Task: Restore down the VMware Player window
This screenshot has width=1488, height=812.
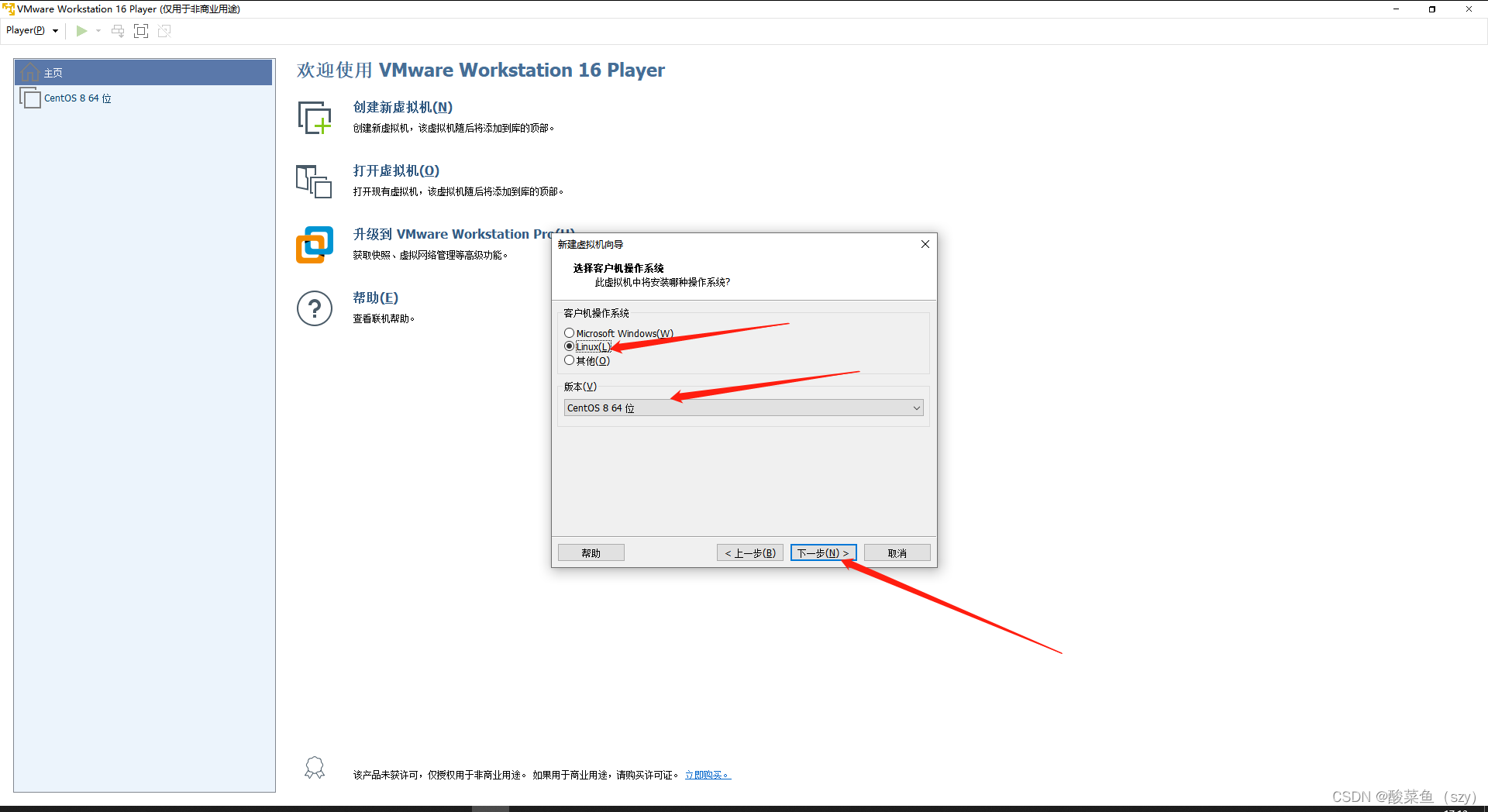Action: click(1432, 9)
